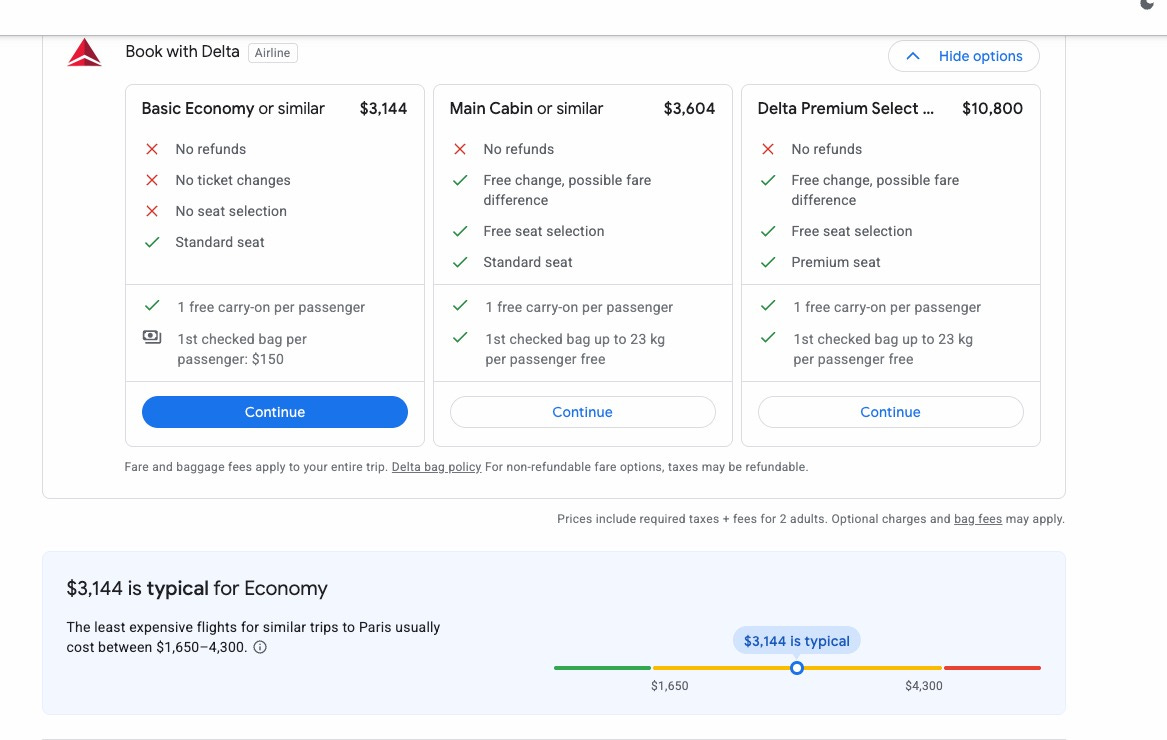Collapse fares with Hide options button
1167x740 pixels.
[964, 56]
